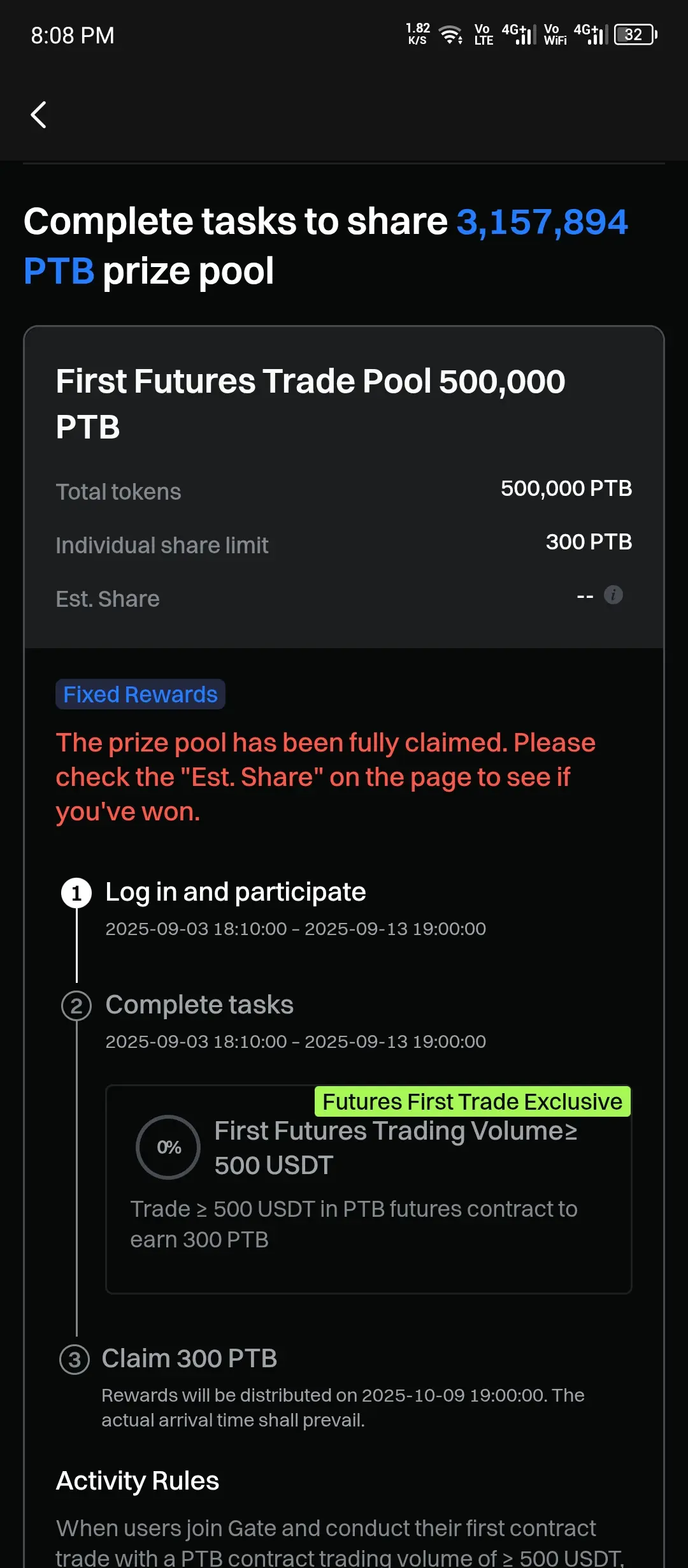Screen dimensions: 688x1568
Task: Tap the battery indicator showing 32
Action: [635, 34]
